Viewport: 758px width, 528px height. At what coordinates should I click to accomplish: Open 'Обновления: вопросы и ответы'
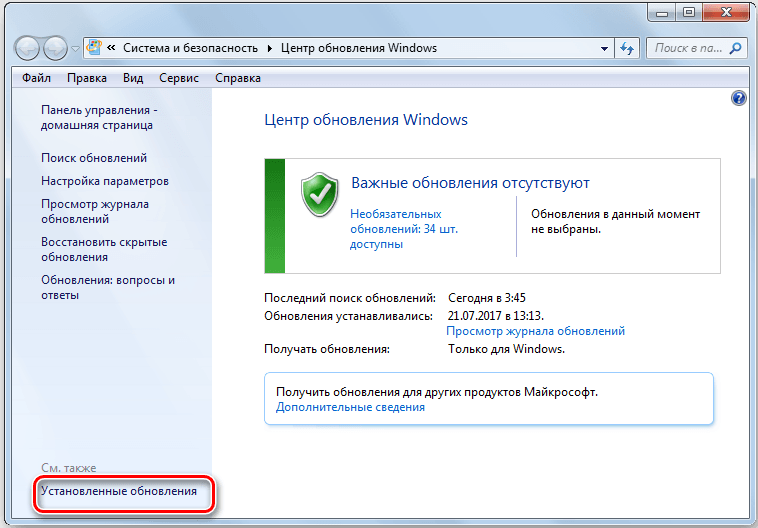(x=108, y=288)
